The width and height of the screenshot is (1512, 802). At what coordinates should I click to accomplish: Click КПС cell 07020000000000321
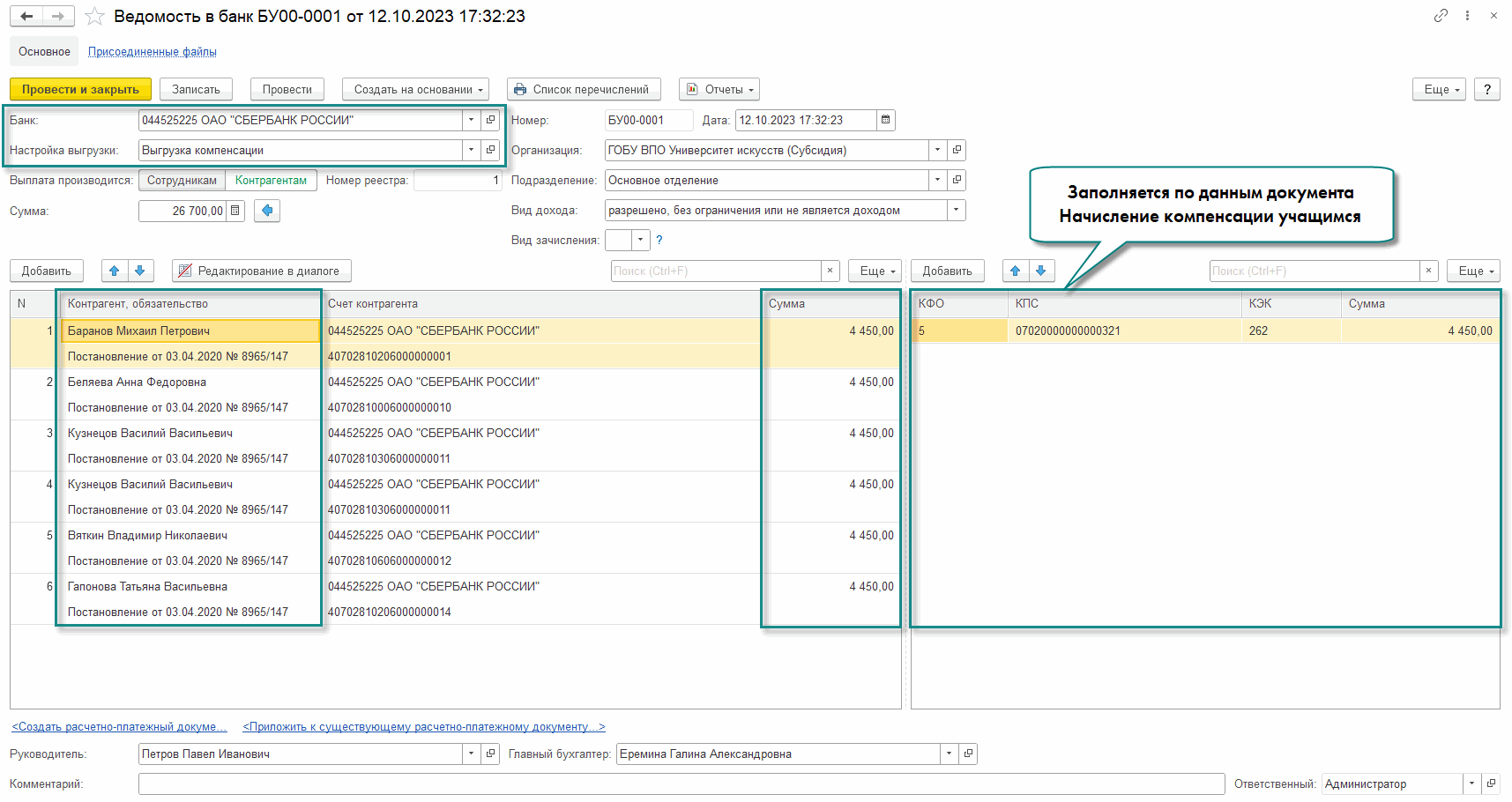[1125, 330]
